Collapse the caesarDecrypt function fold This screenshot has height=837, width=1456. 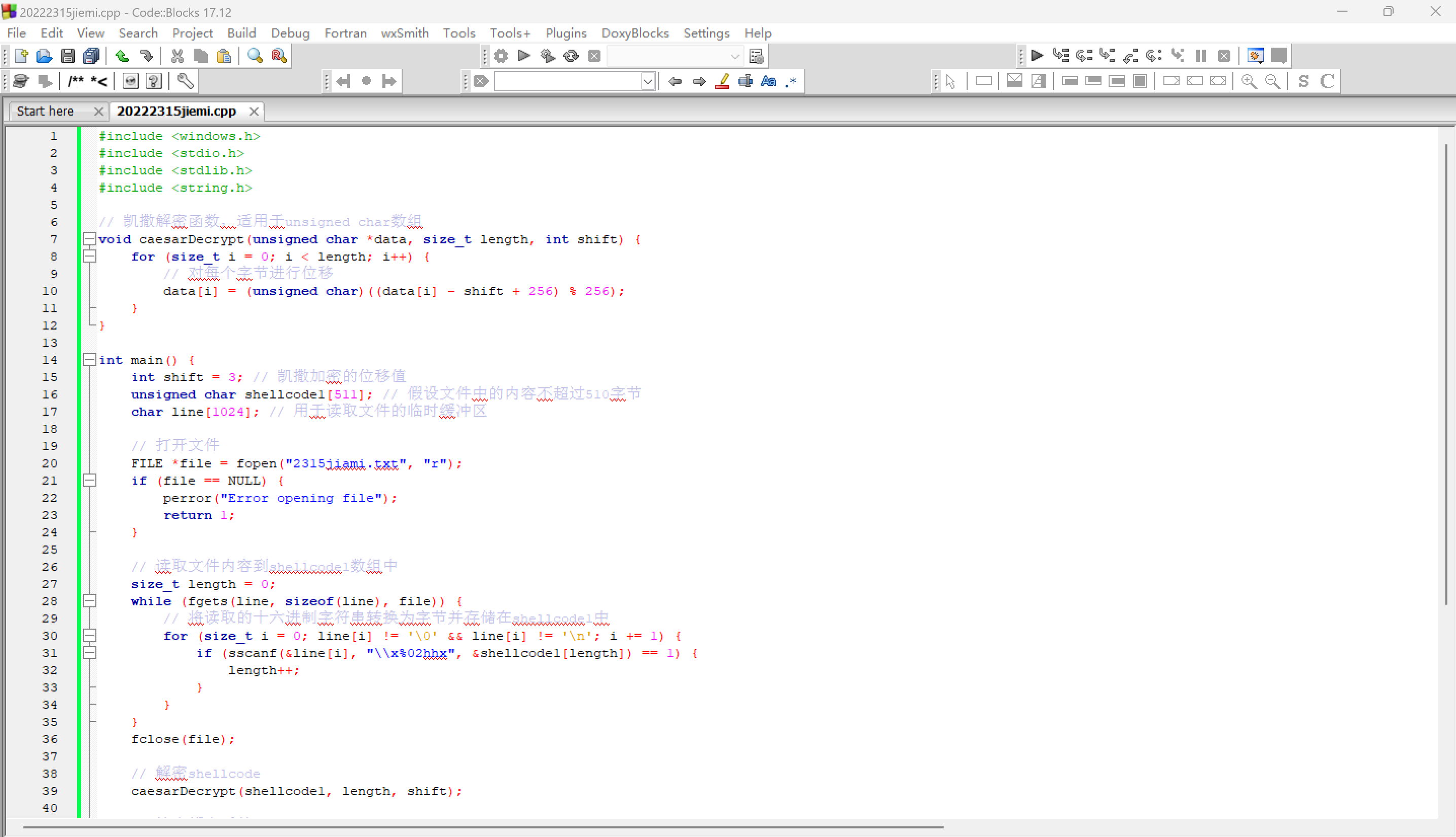coord(89,239)
